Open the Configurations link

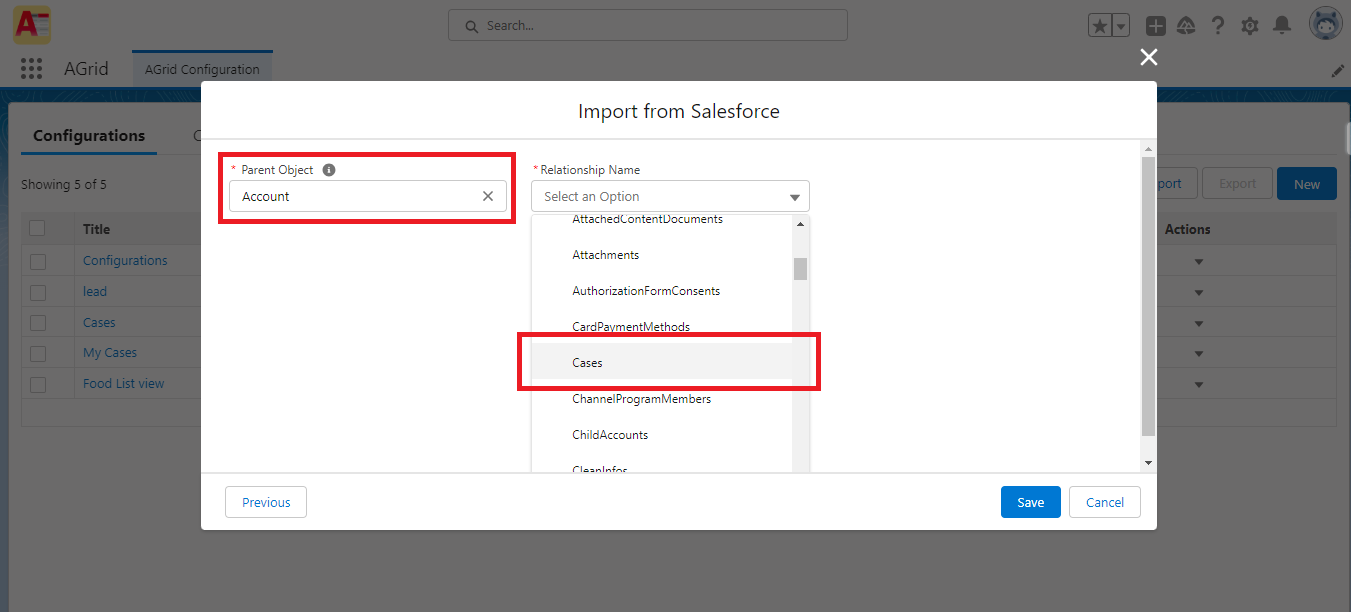pyautogui.click(x=125, y=261)
